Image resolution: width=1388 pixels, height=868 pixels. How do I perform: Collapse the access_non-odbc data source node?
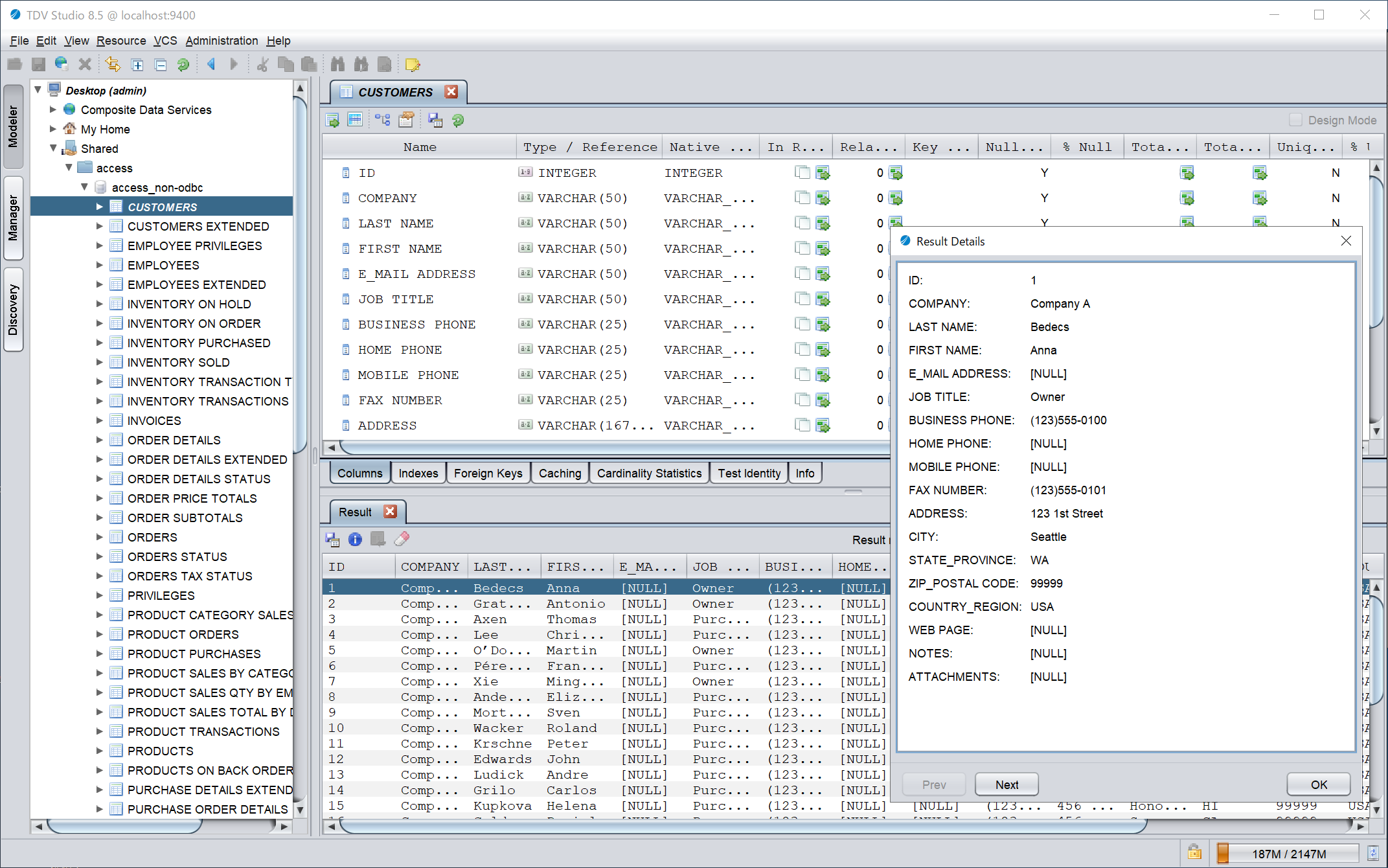pos(84,187)
